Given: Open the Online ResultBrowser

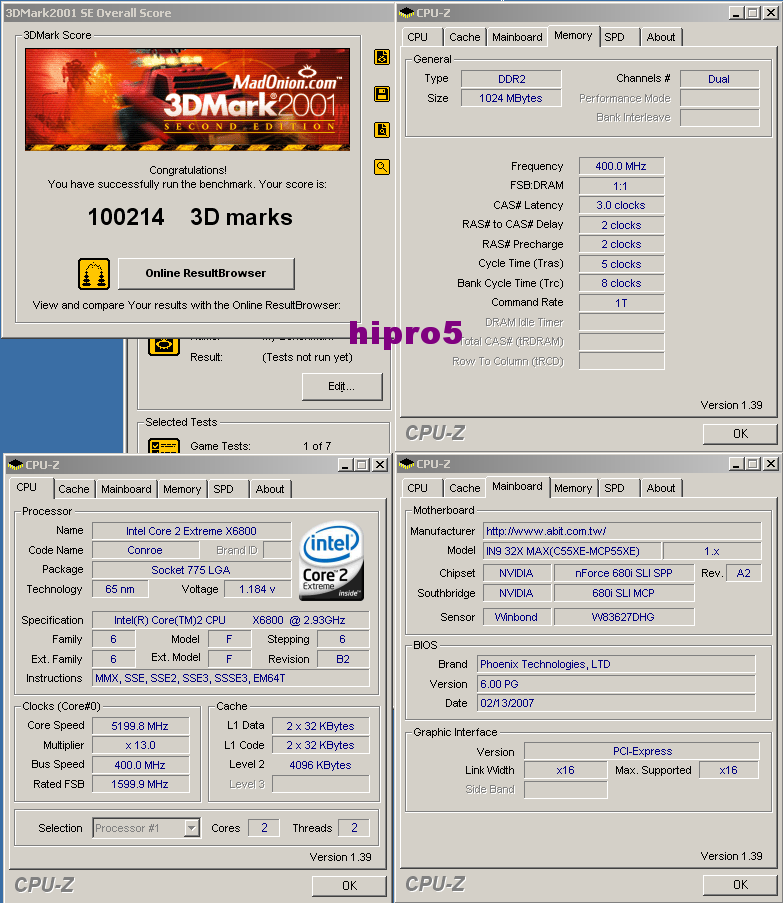Looking at the screenshot, I should point(206,274).
